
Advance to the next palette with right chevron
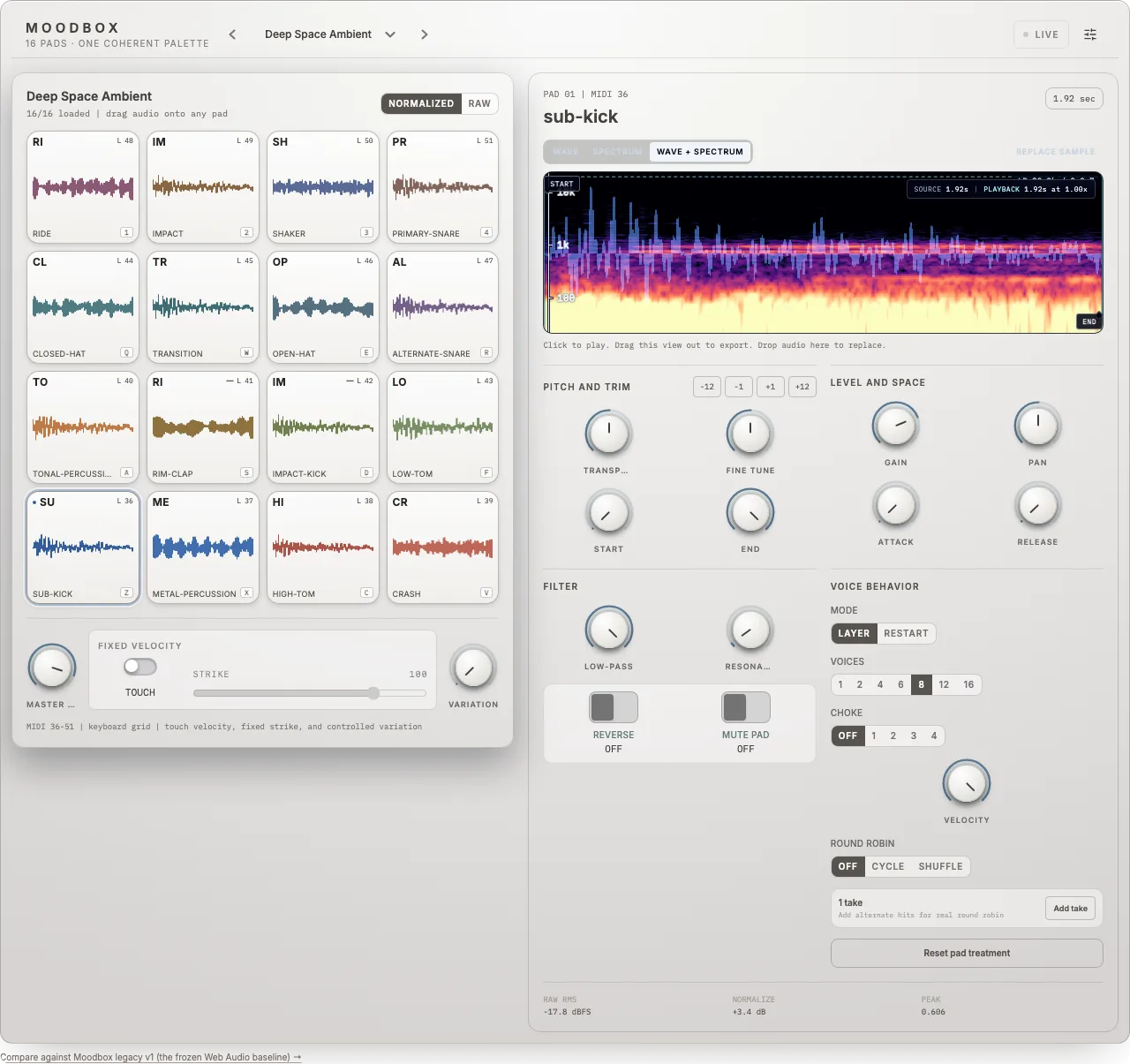425,34
